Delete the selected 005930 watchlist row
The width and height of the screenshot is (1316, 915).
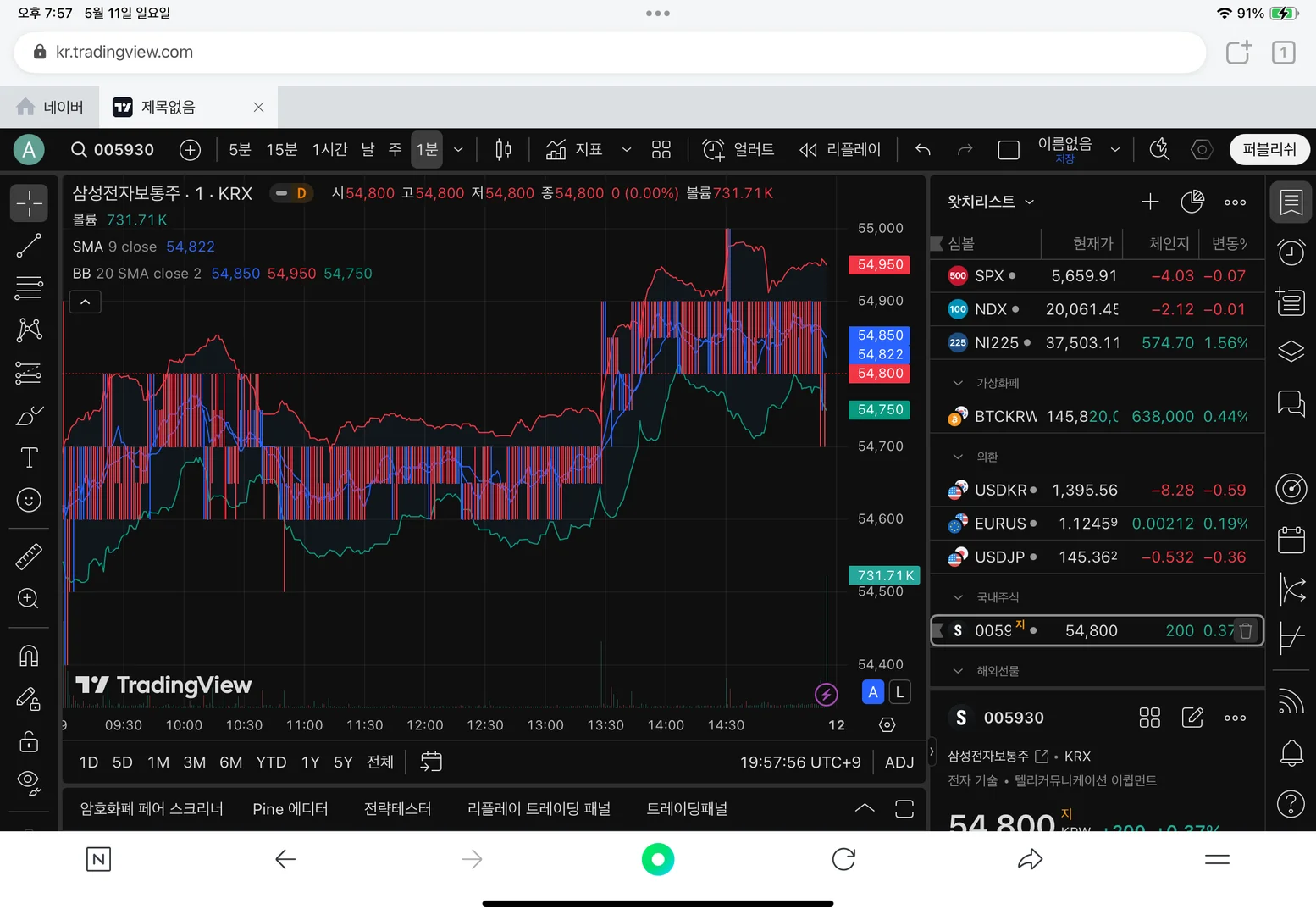coord(1246,631)
